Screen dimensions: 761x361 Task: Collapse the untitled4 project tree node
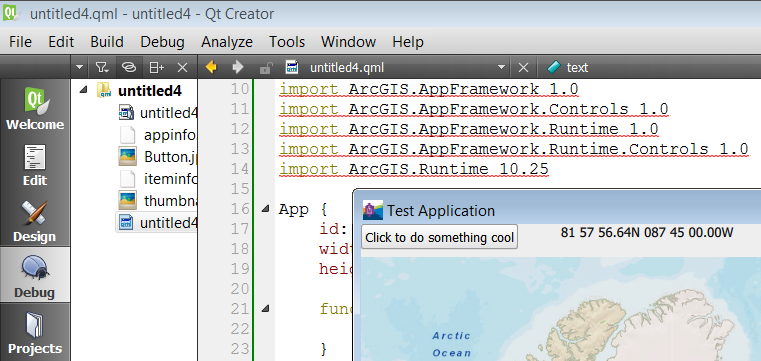click(x=84, y=90)
